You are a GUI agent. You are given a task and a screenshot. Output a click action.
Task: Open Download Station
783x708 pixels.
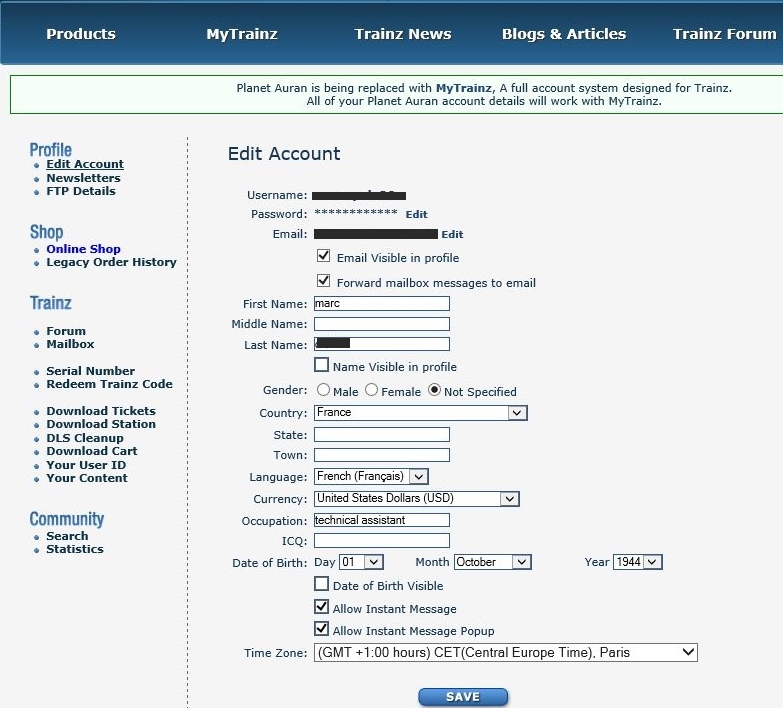click(101, 424)
